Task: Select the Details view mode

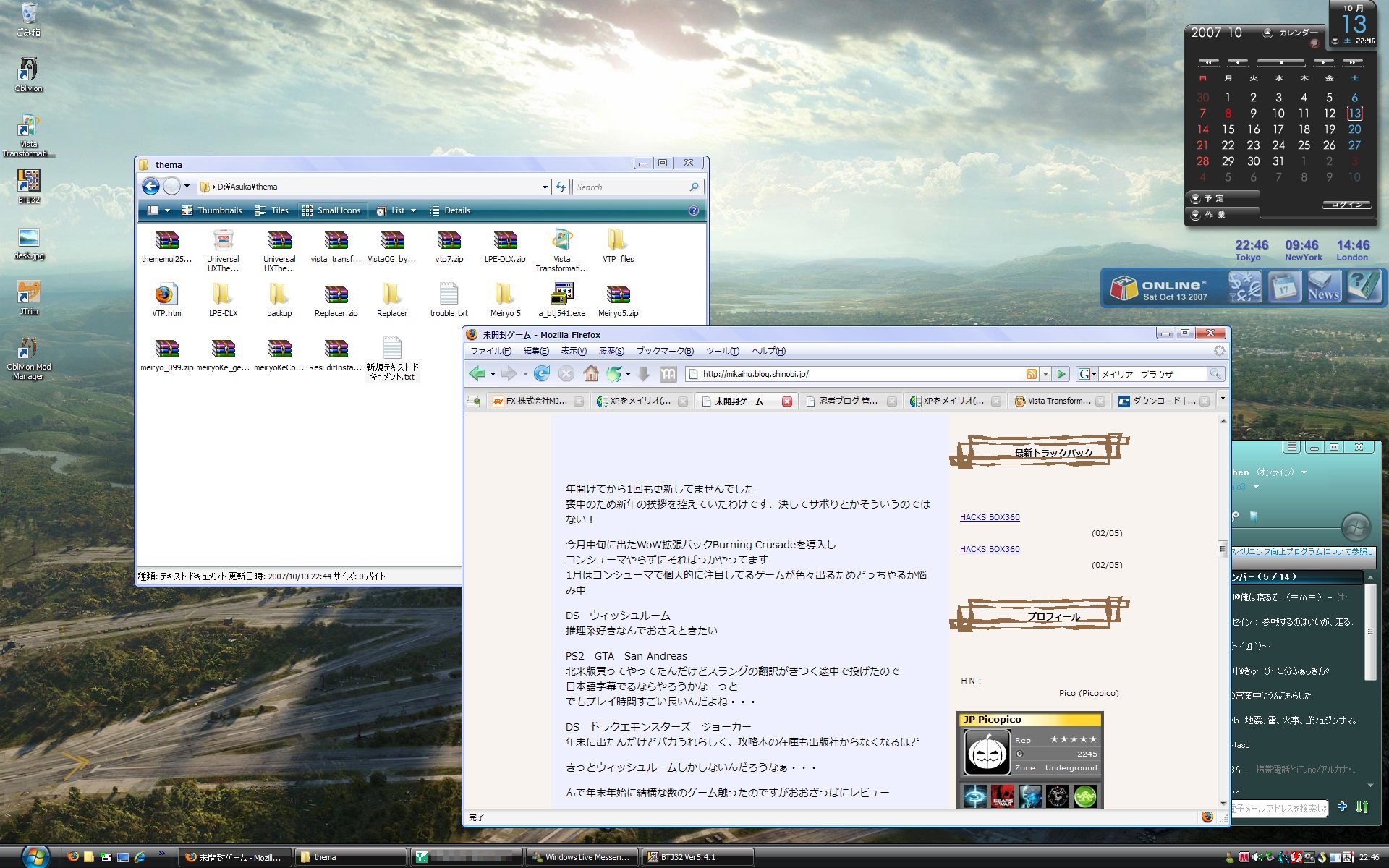Action: coord(450,210)
